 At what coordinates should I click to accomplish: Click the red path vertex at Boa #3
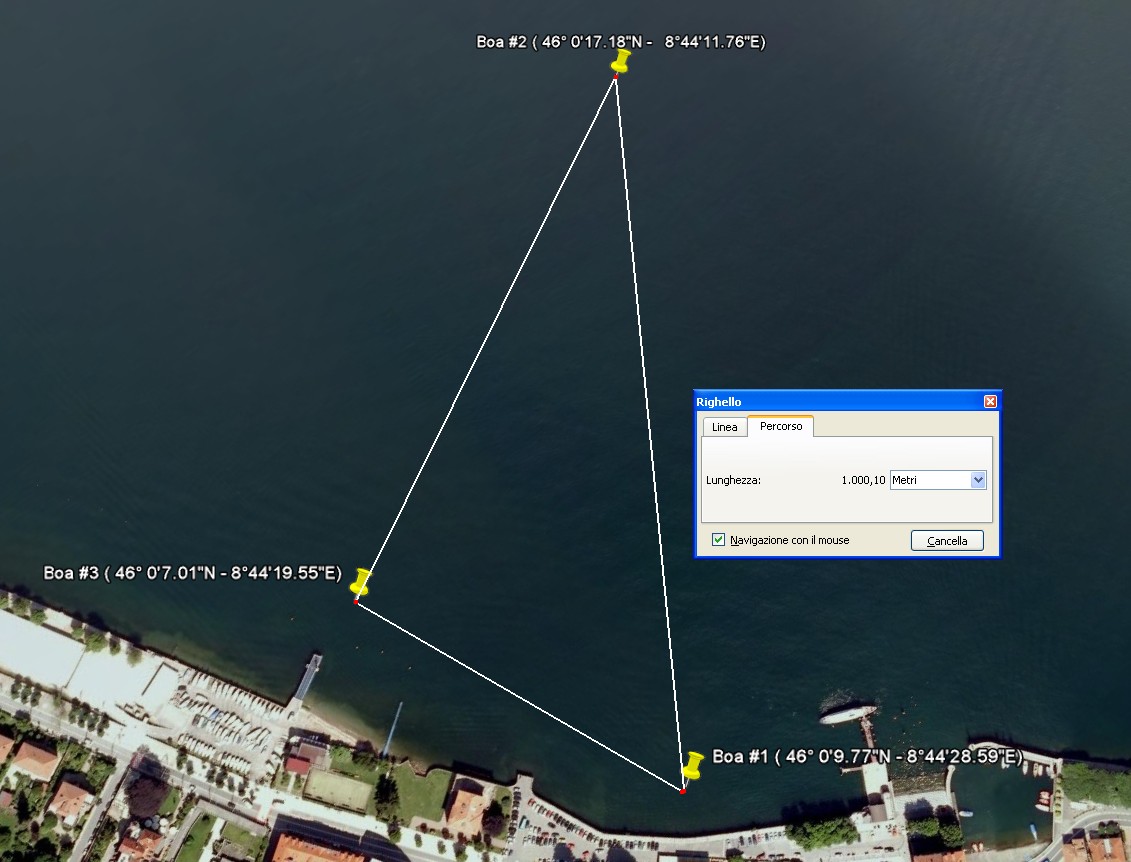click(356, 602)
